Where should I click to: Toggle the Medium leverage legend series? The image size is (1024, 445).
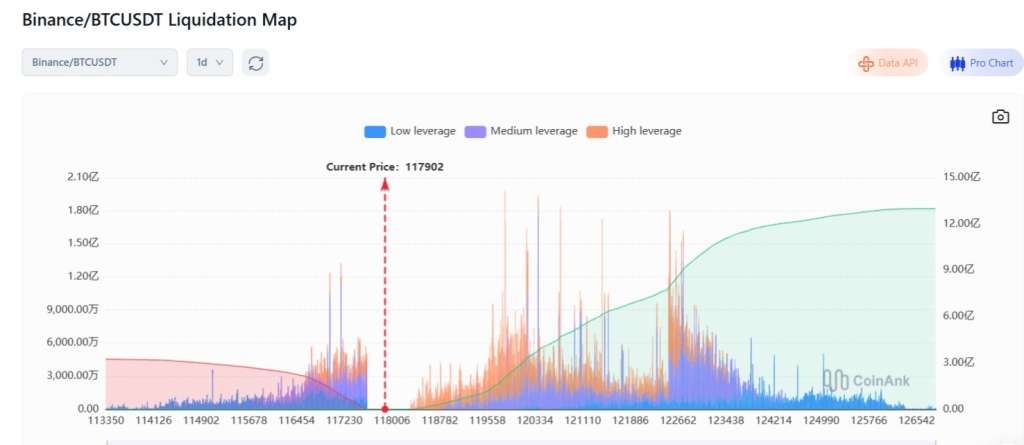[521, 131]
